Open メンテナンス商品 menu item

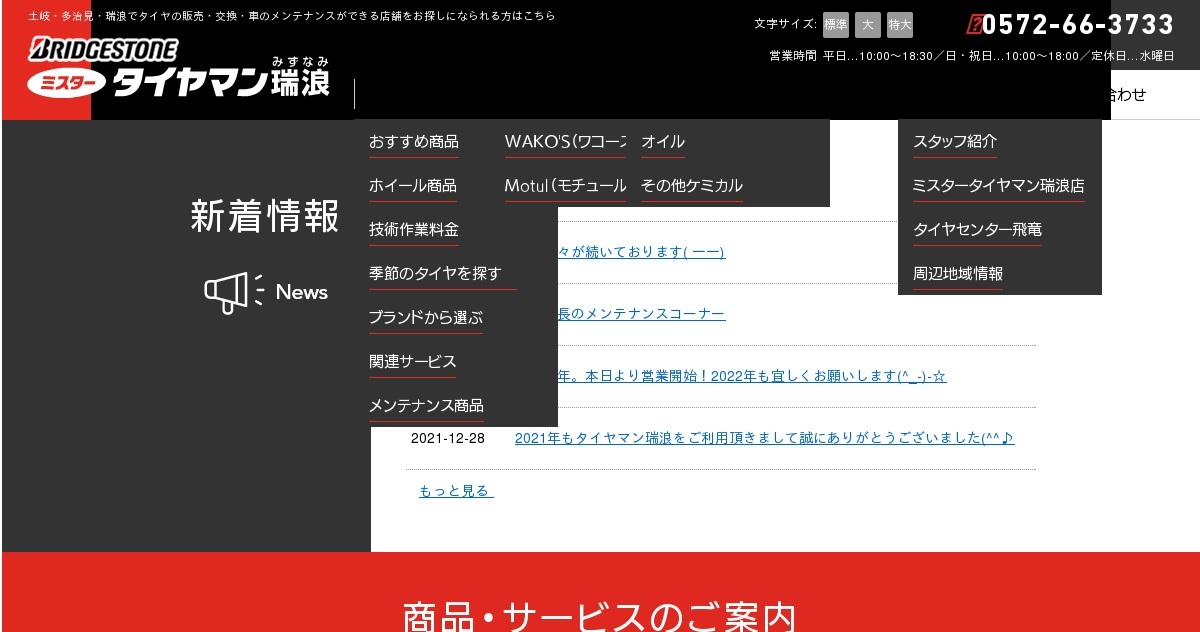pyautogui.click(x=426, y=406)
